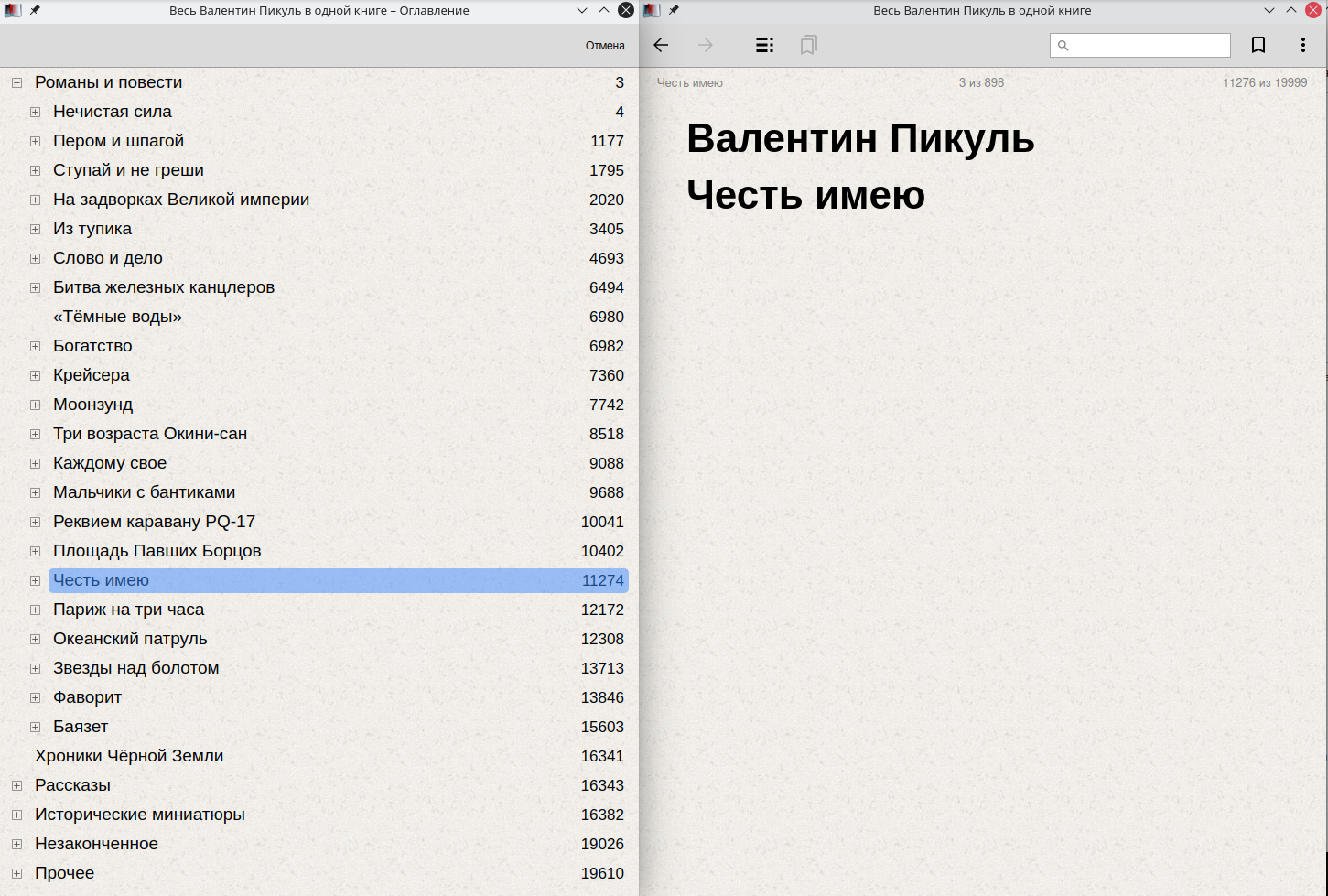1328x896 pixels.
Task: Expand the Рассказы section
Action: click(x=16, y=785)
